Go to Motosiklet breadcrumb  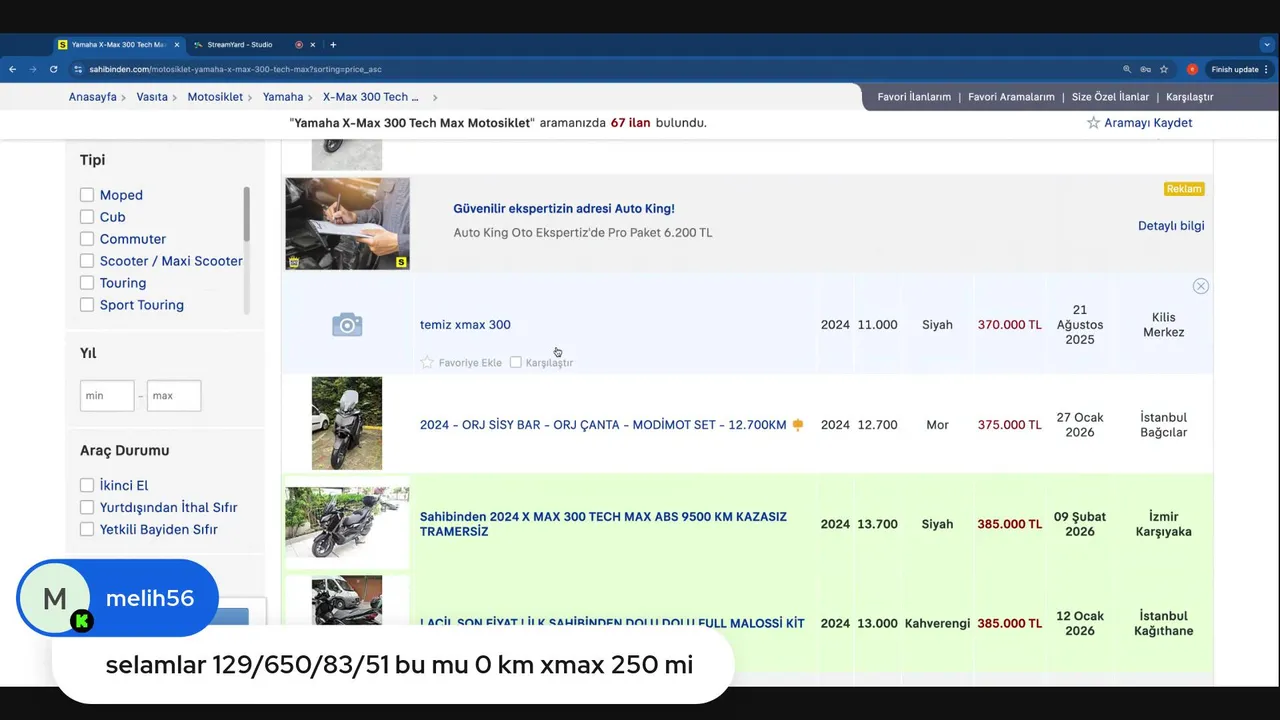coord(215,97)
